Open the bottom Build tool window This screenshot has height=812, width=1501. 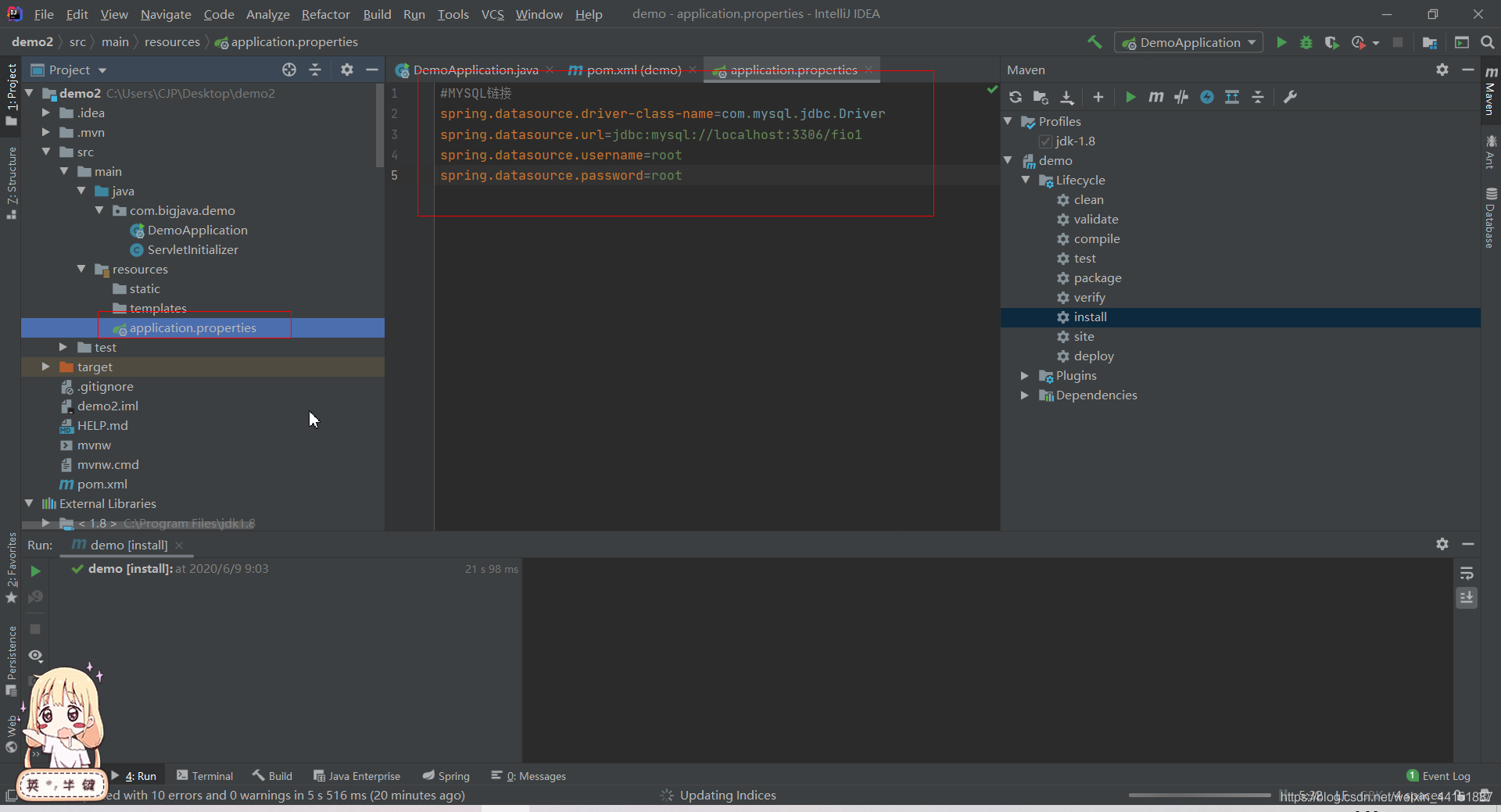click(x=272, y=775)
